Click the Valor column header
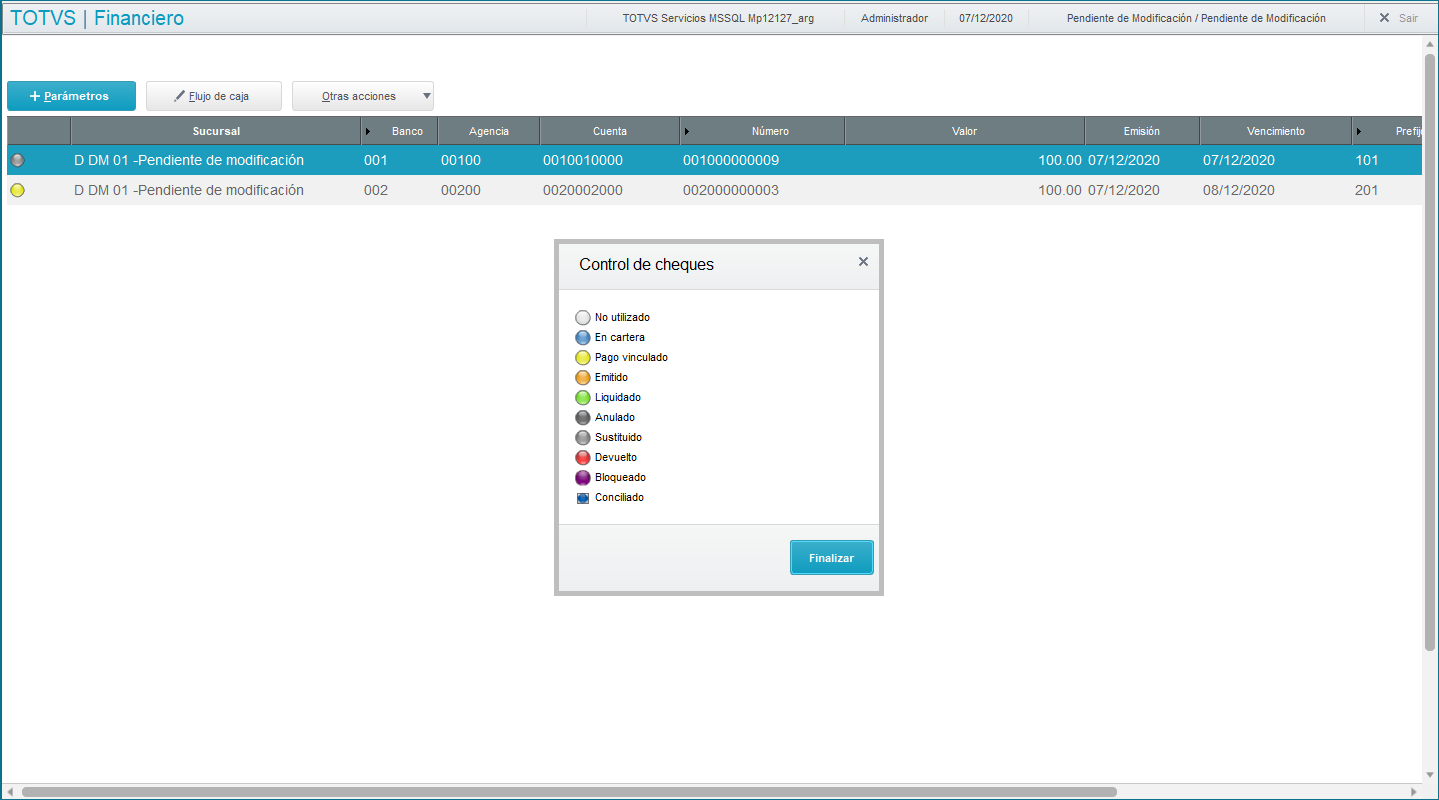Viewport: 1439px width, 800px height. tap(965, 131)
